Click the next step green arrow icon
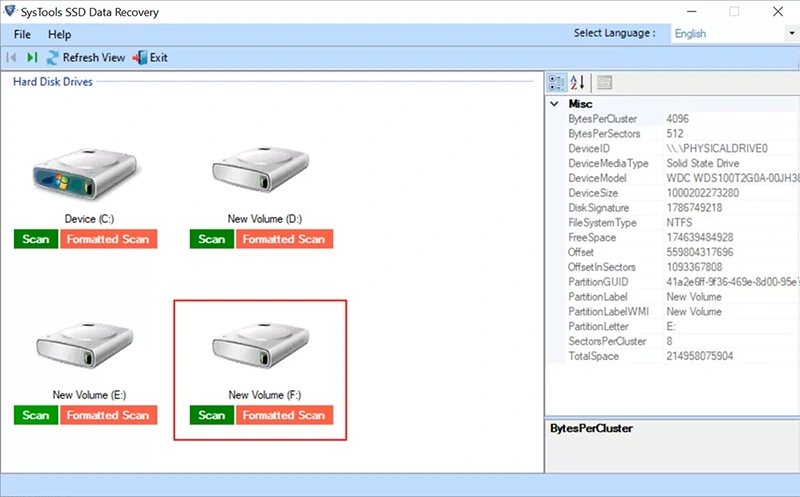The image size is (800, 497). pyautogui.click(x=32, y=58)
